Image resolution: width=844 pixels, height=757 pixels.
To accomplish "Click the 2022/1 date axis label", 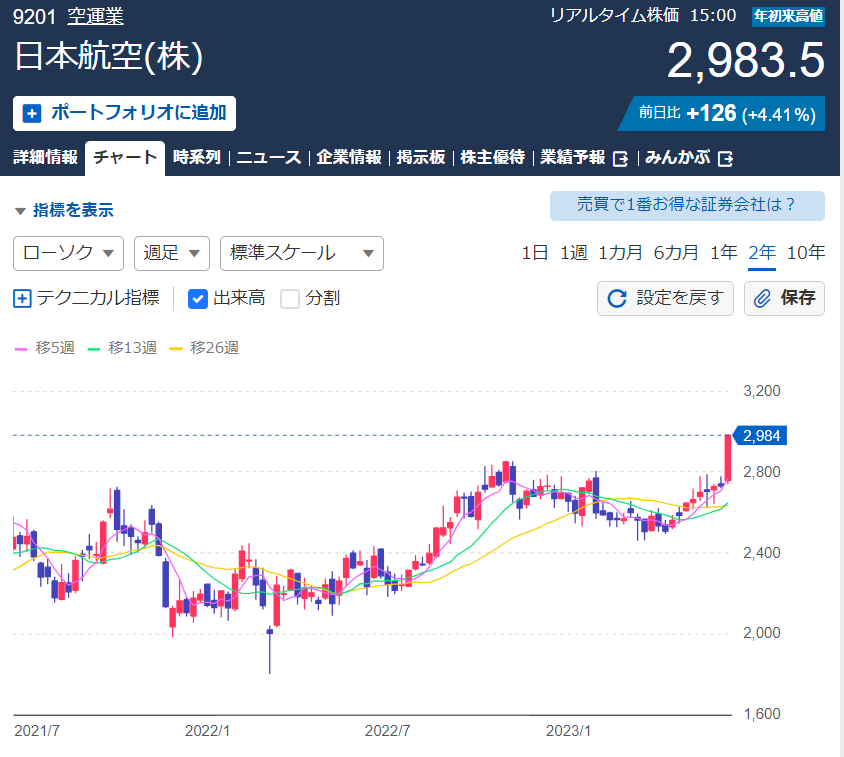I will [207, 731].
